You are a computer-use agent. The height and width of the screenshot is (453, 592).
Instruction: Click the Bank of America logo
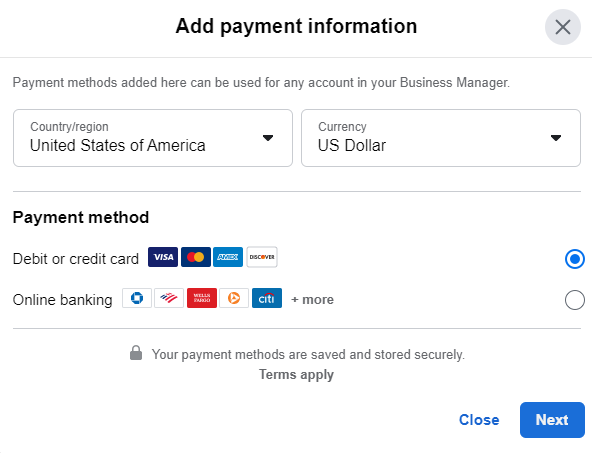[x=169, y=298]
